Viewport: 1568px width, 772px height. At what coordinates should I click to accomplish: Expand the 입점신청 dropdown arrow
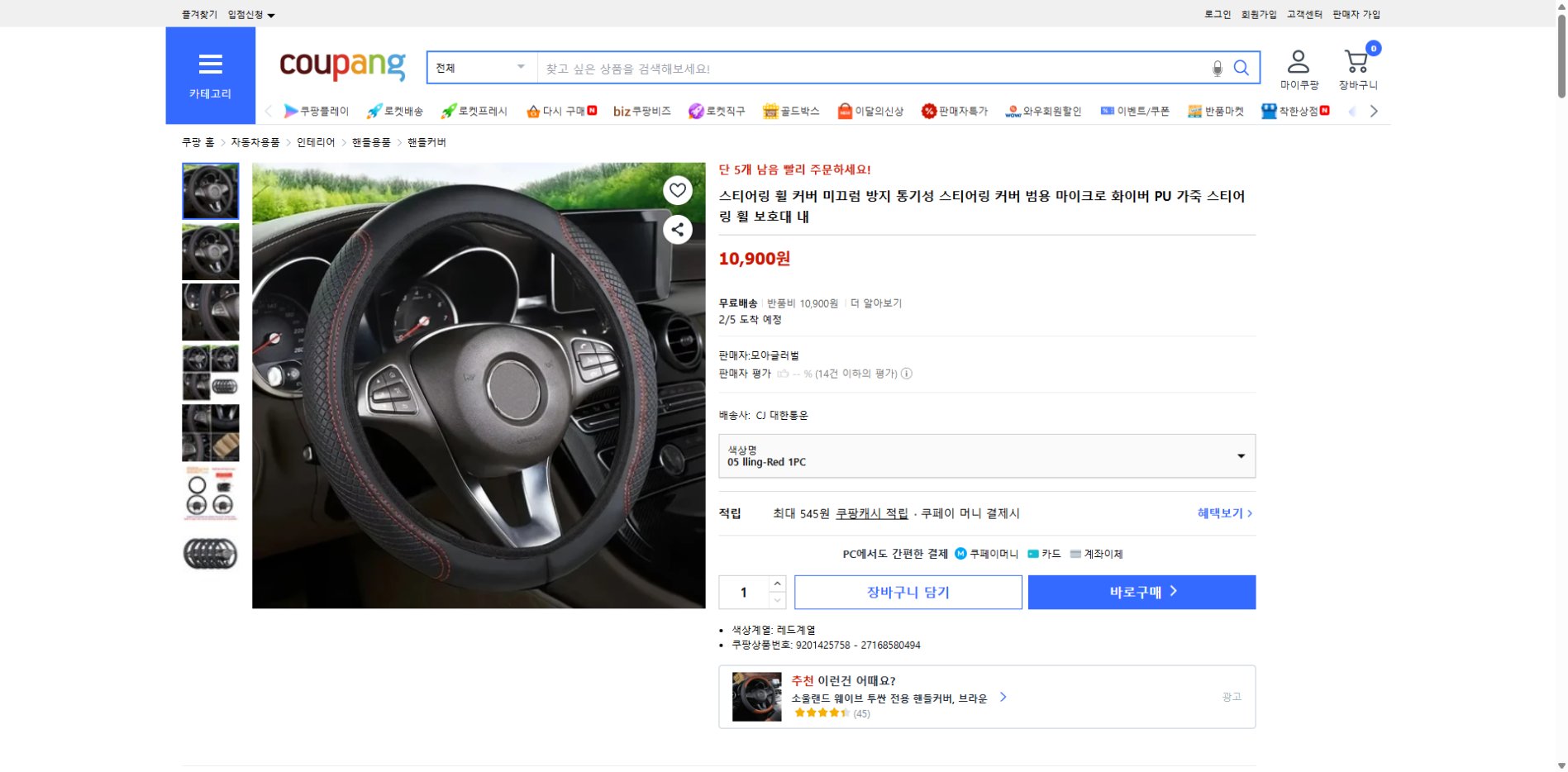tap(270, 14)
